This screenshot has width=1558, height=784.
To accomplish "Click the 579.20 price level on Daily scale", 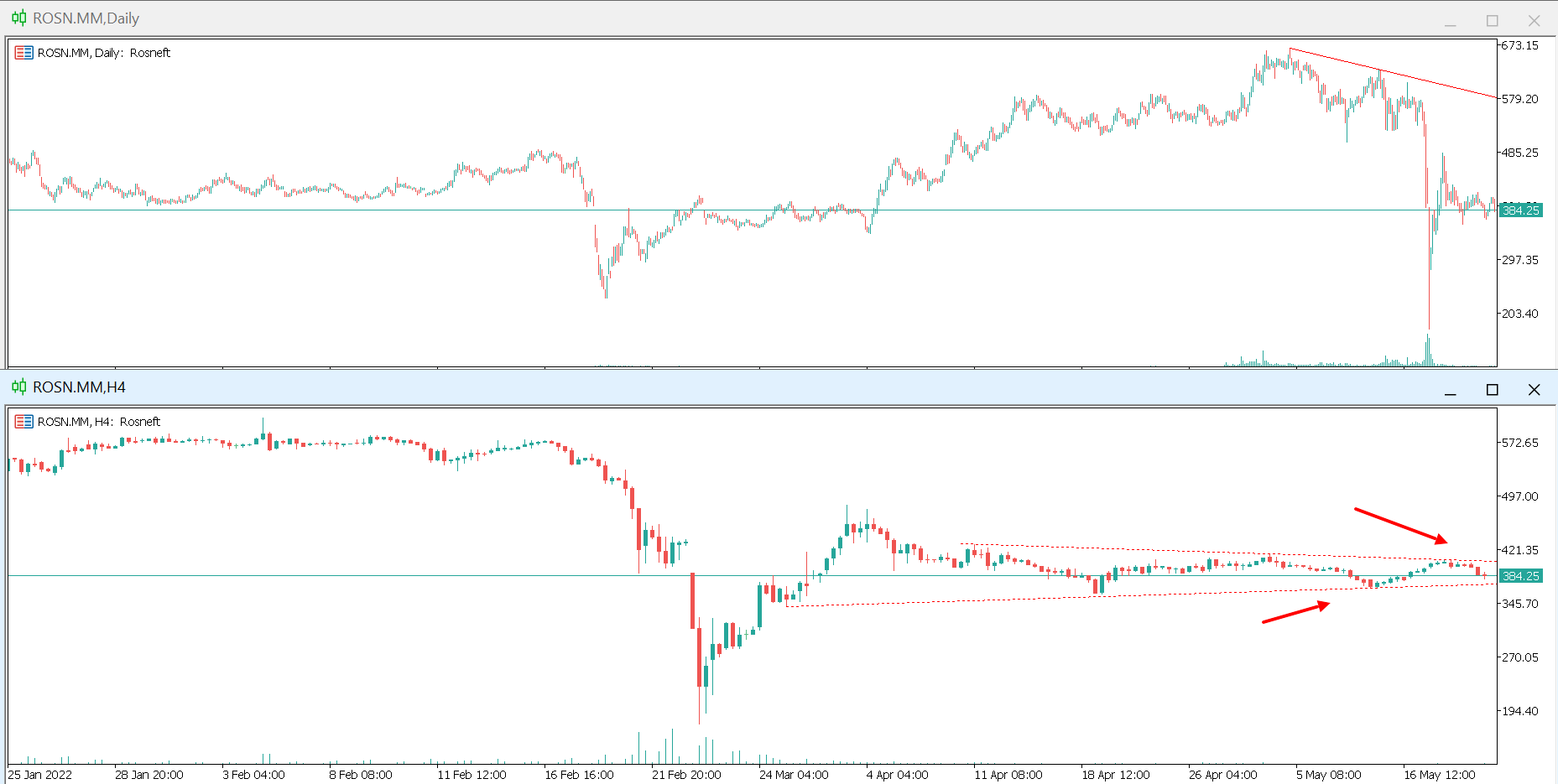I will tap(1520, 99).
